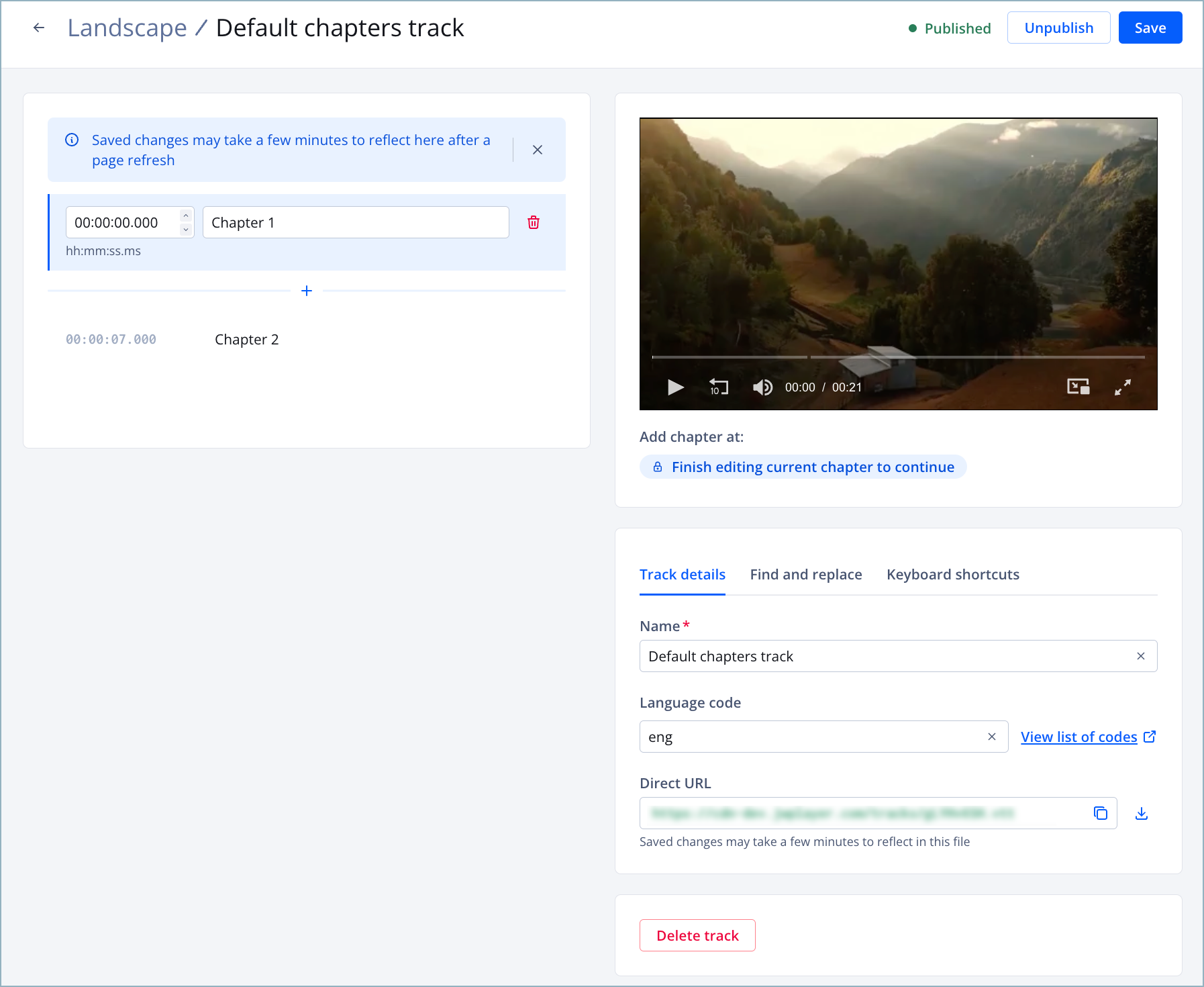1204x987 pixels.
Task: Click the video elapsed time 00:00
Action: coord(800,387)
